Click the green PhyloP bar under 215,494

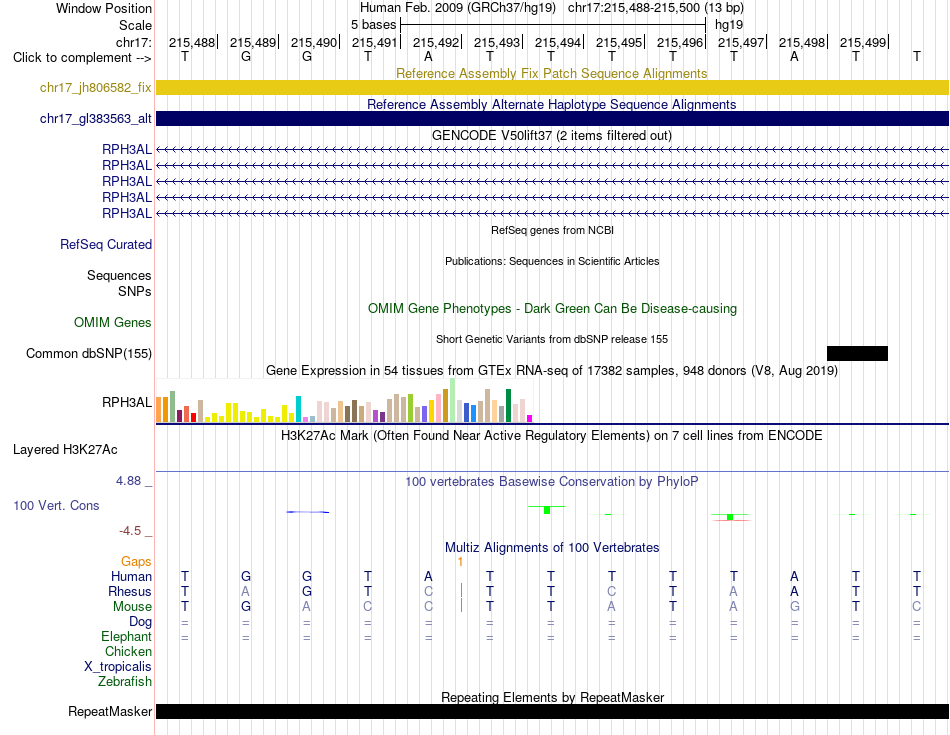point(547,510)
